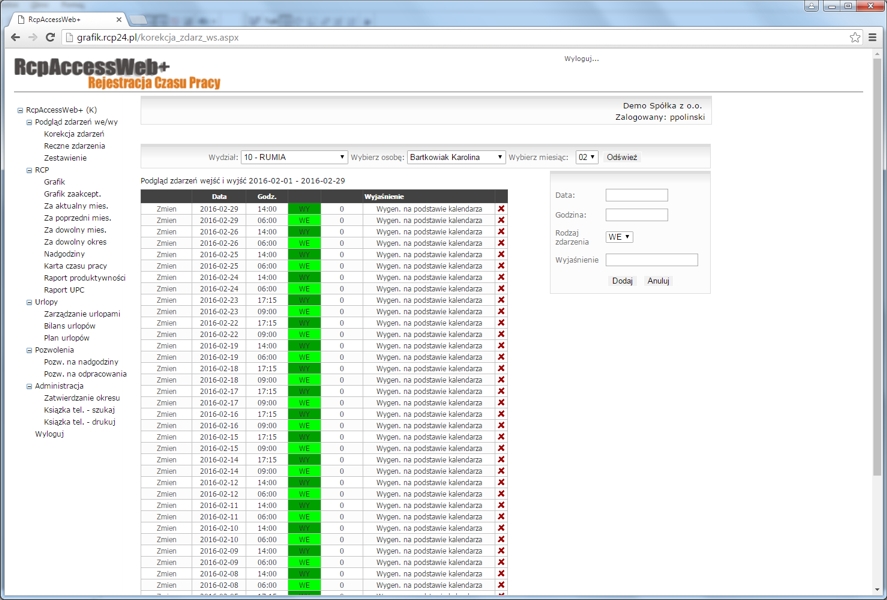Open the Chrome hamburger menu
The image size is (887, 600).
coord(873,37)
